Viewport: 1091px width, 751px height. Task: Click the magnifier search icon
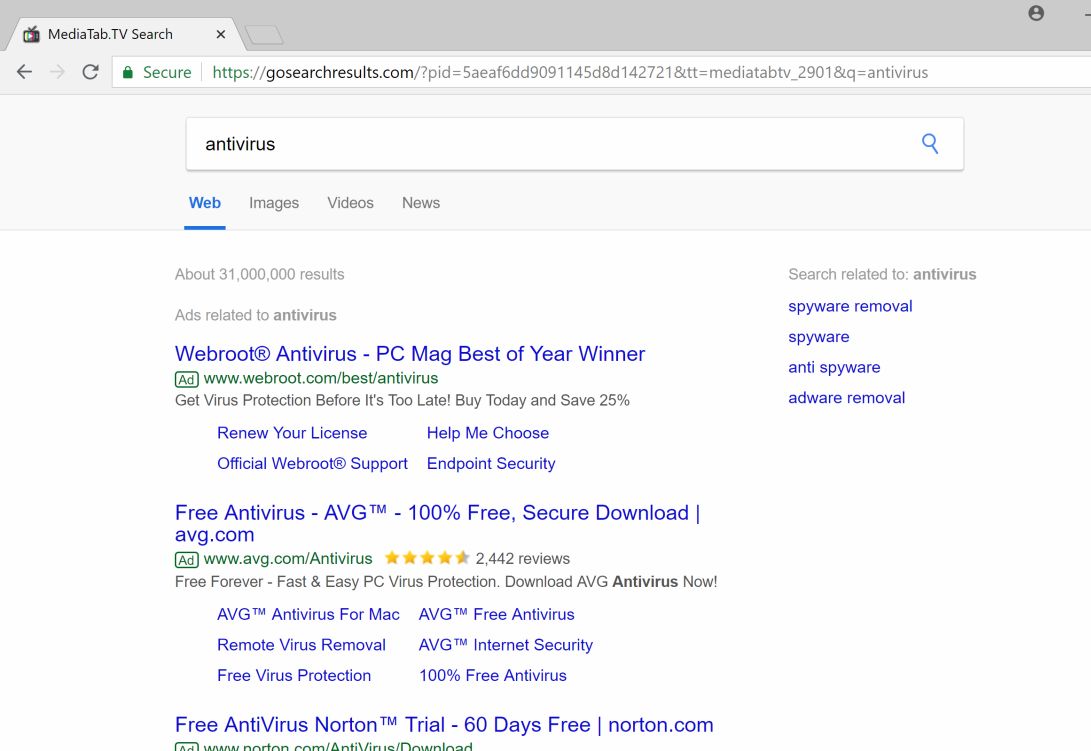click(930, 144)
